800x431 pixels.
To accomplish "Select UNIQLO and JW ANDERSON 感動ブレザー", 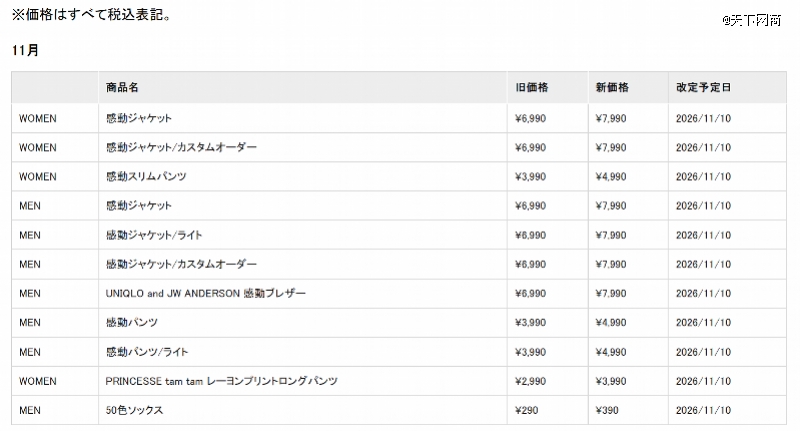I will click(x=206, y=293).
